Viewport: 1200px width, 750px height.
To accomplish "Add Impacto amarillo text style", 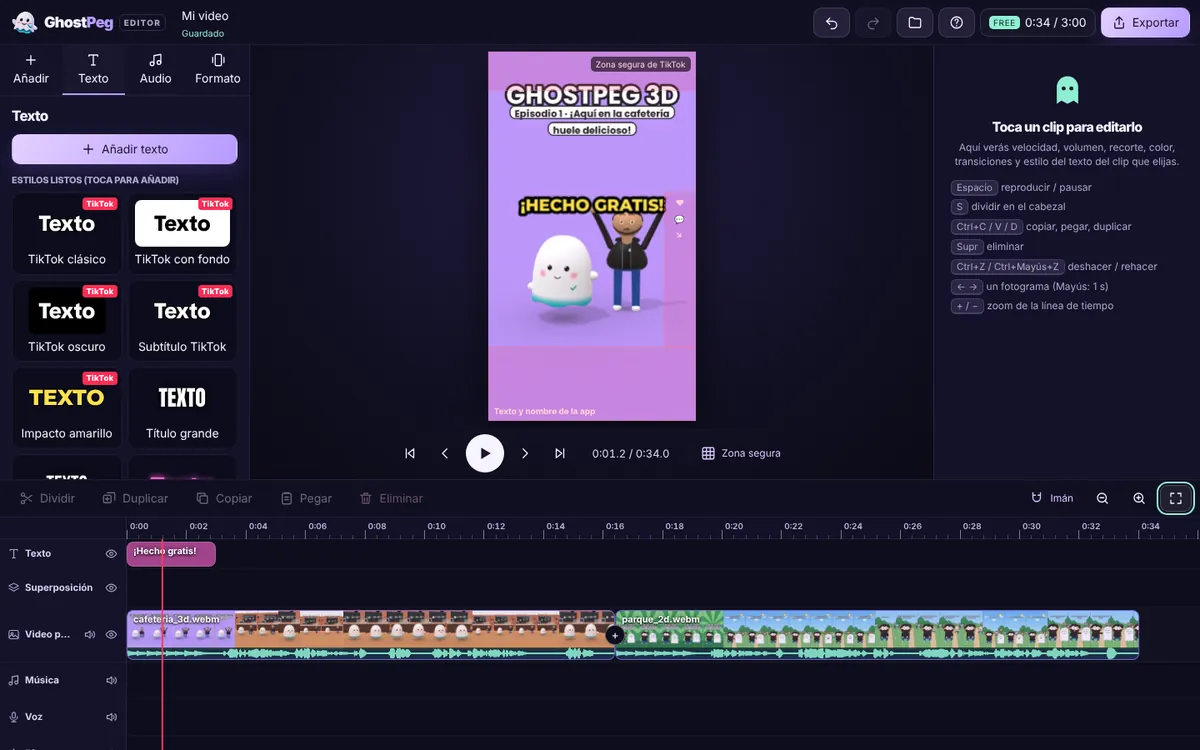I will 67,408.
